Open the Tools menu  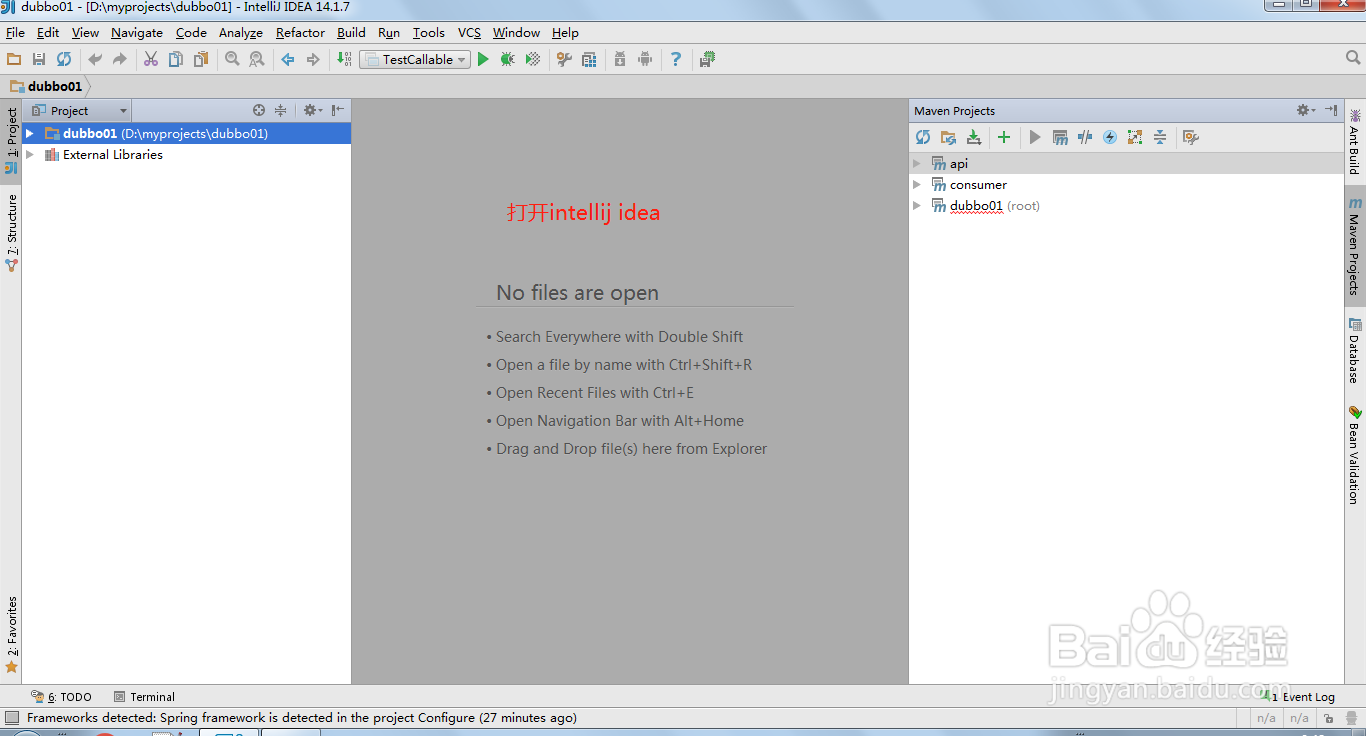(x=428, y=32)
